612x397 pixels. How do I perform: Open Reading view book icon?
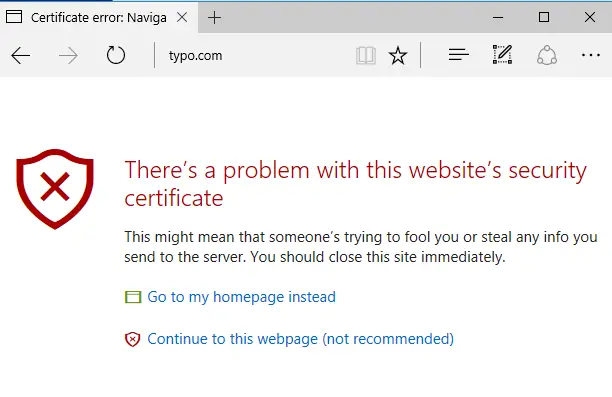(x=366, y=55)
